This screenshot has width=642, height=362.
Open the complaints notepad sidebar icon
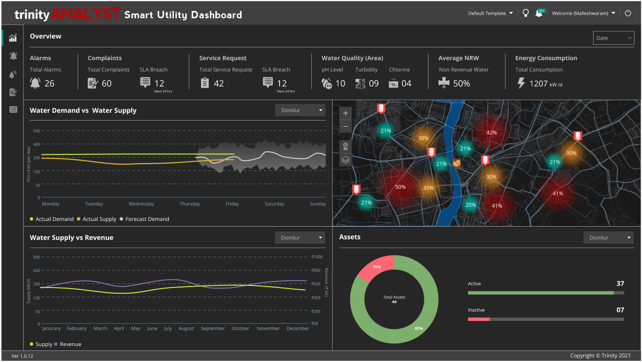click(x=13, y=92)
